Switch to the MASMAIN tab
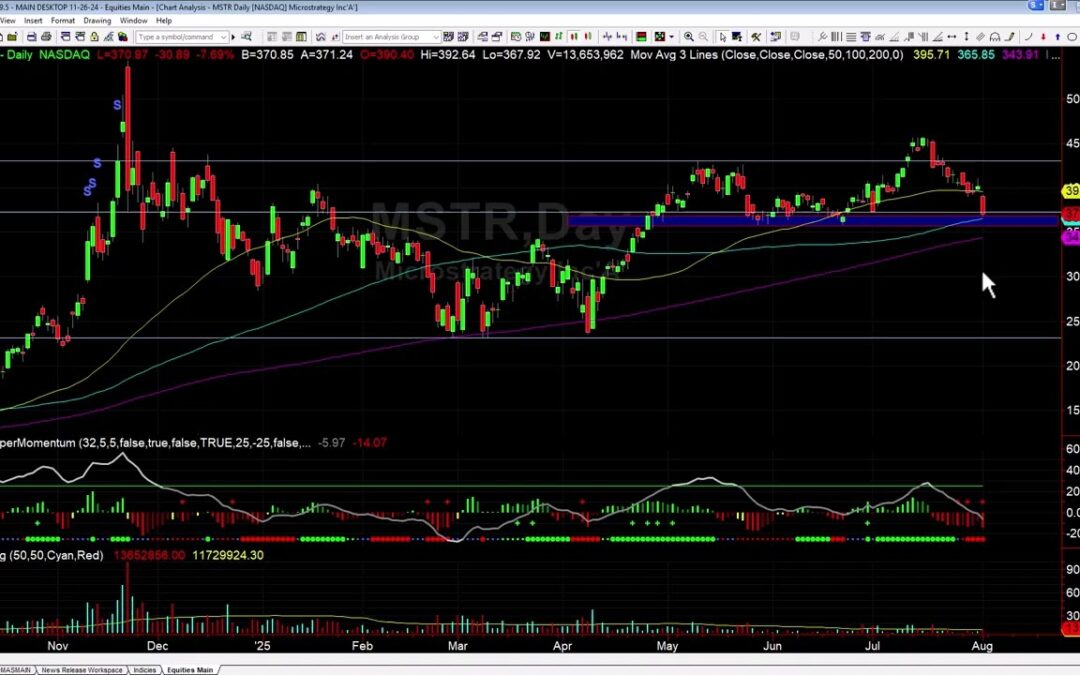Image resolution: width=1080 pixels, height=675 pixels. click(16, 669)
